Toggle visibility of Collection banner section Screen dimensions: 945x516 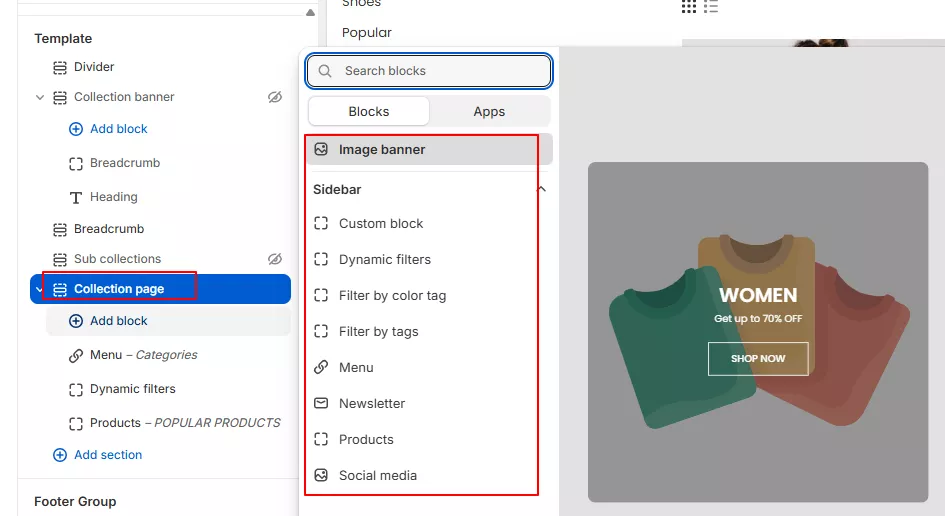tap(275, 97)
